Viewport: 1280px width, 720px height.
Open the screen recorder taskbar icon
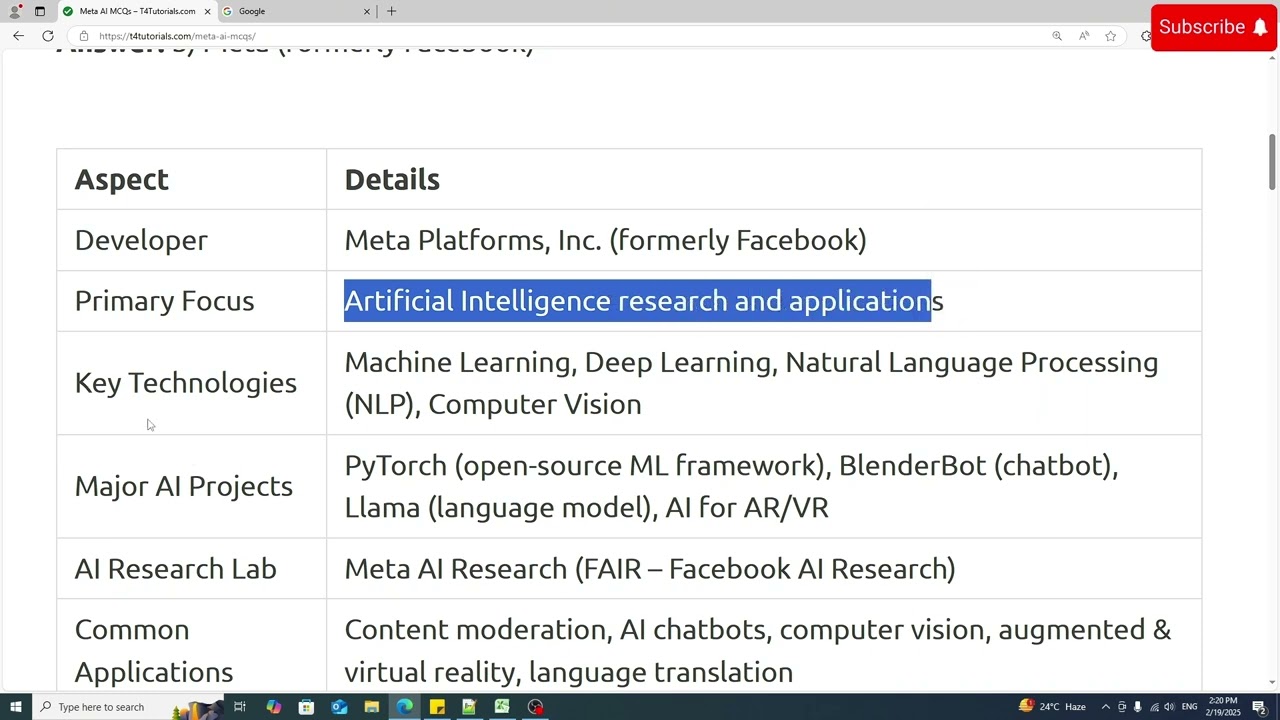(536, 707)
